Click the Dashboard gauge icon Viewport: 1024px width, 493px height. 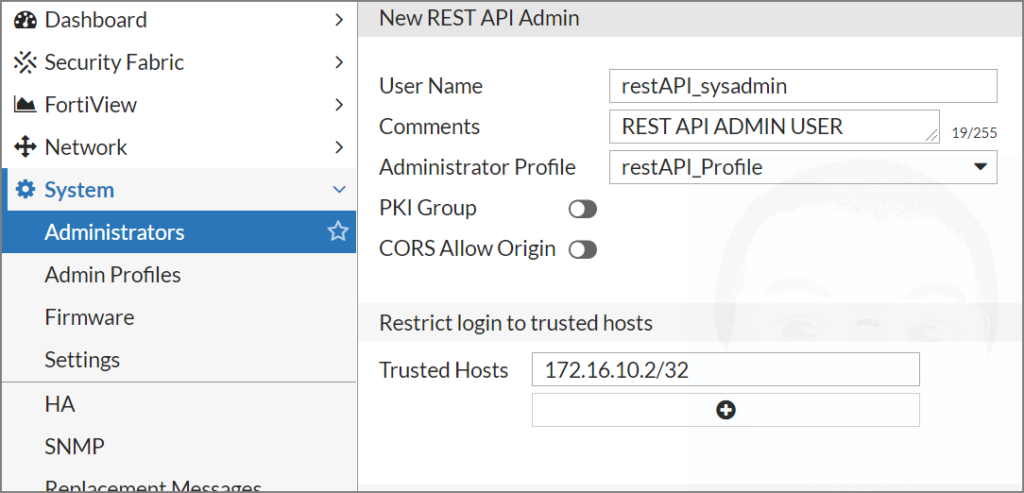25,20
